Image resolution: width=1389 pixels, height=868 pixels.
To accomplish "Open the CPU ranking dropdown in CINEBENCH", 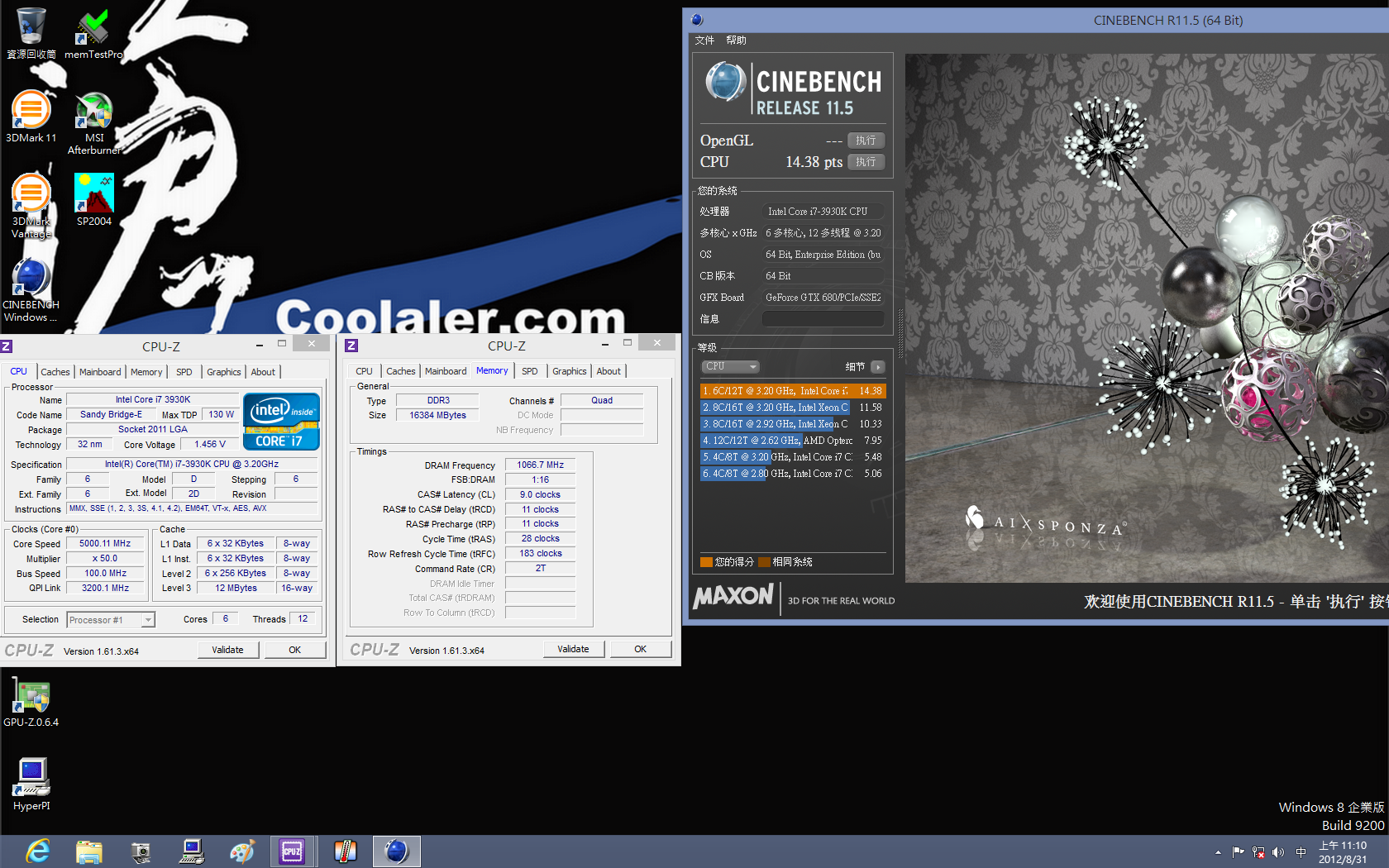I will coord(731,366).
